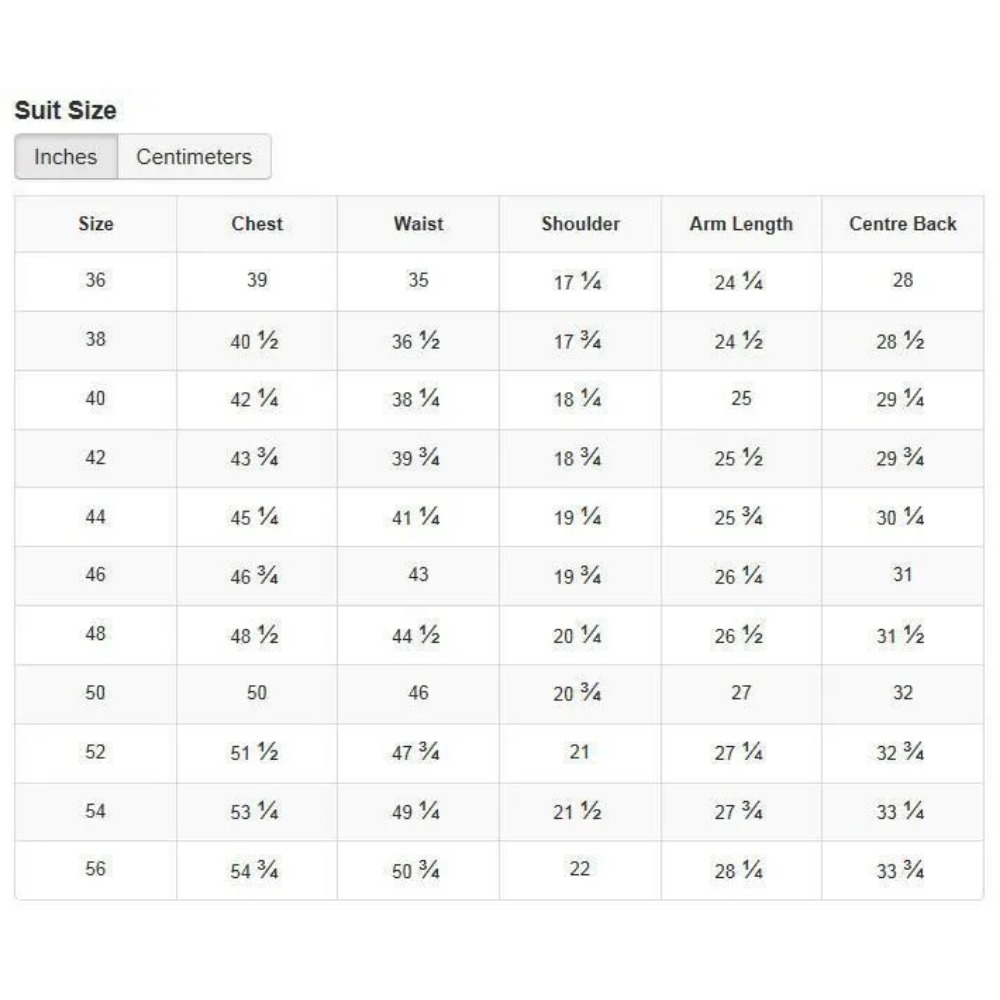1000x1000 pixels.
Task: Select the Arm Length column header
Action: 741,224
